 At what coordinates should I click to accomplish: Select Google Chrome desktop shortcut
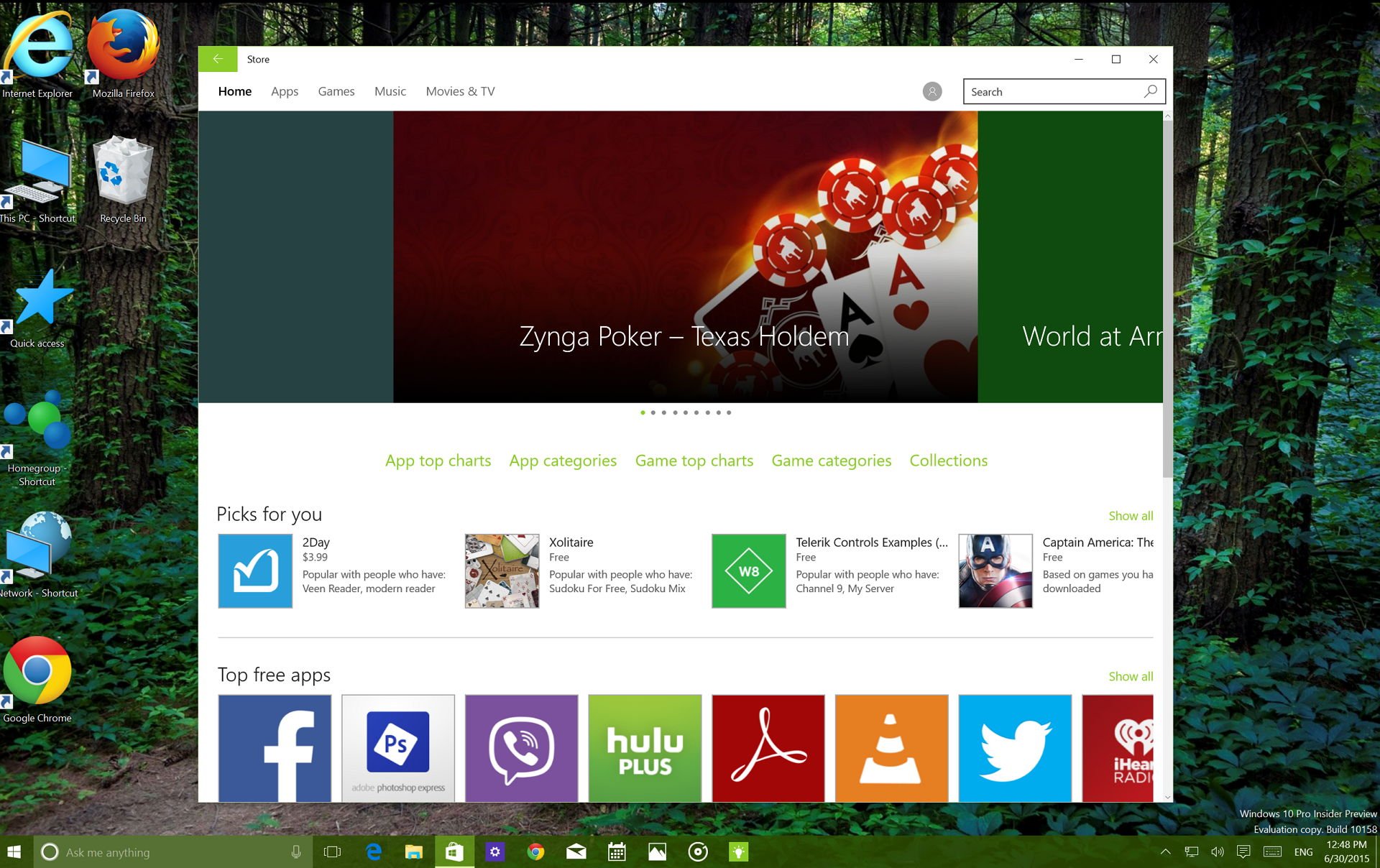[x=37, y=679]
